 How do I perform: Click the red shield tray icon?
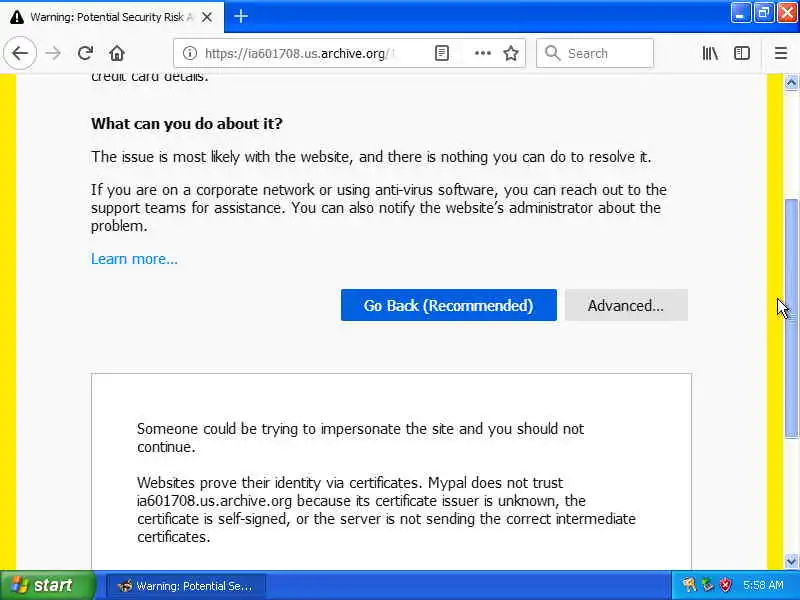tap(725, 585)
